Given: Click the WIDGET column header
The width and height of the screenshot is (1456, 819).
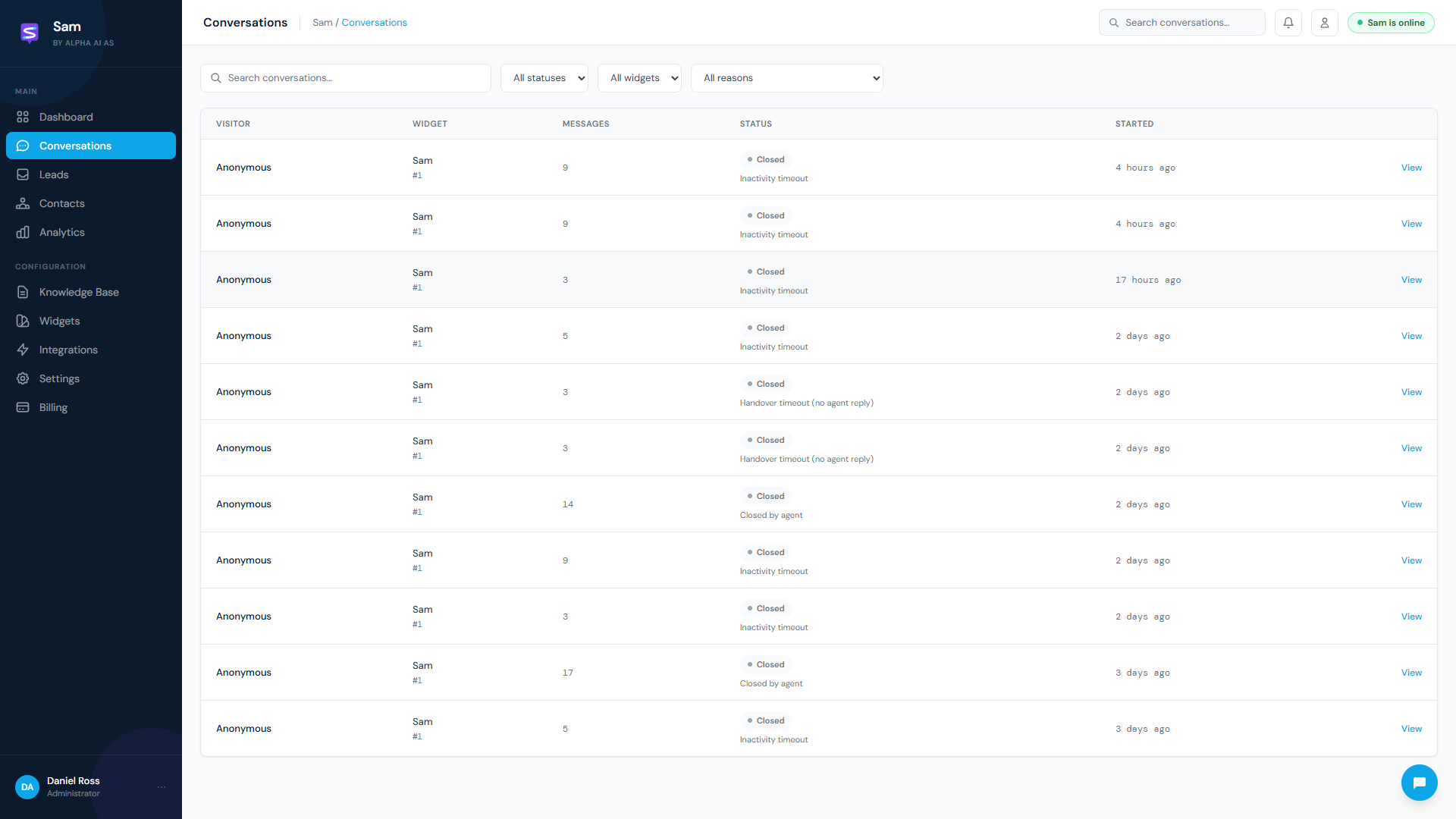Looking at the screenshot, I should (x=430, y=124).
